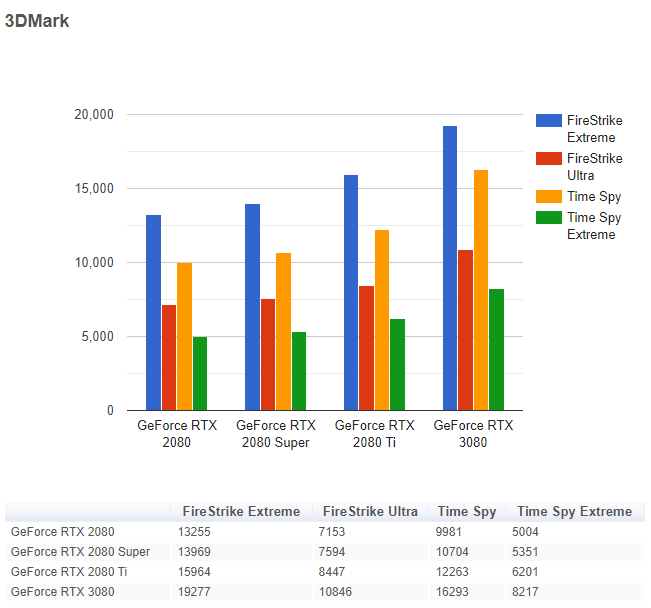This screenshot has height=608, width=651.
Task: Click the green bar for GeForce RTX 2080 Super
Action: point(299,371)
